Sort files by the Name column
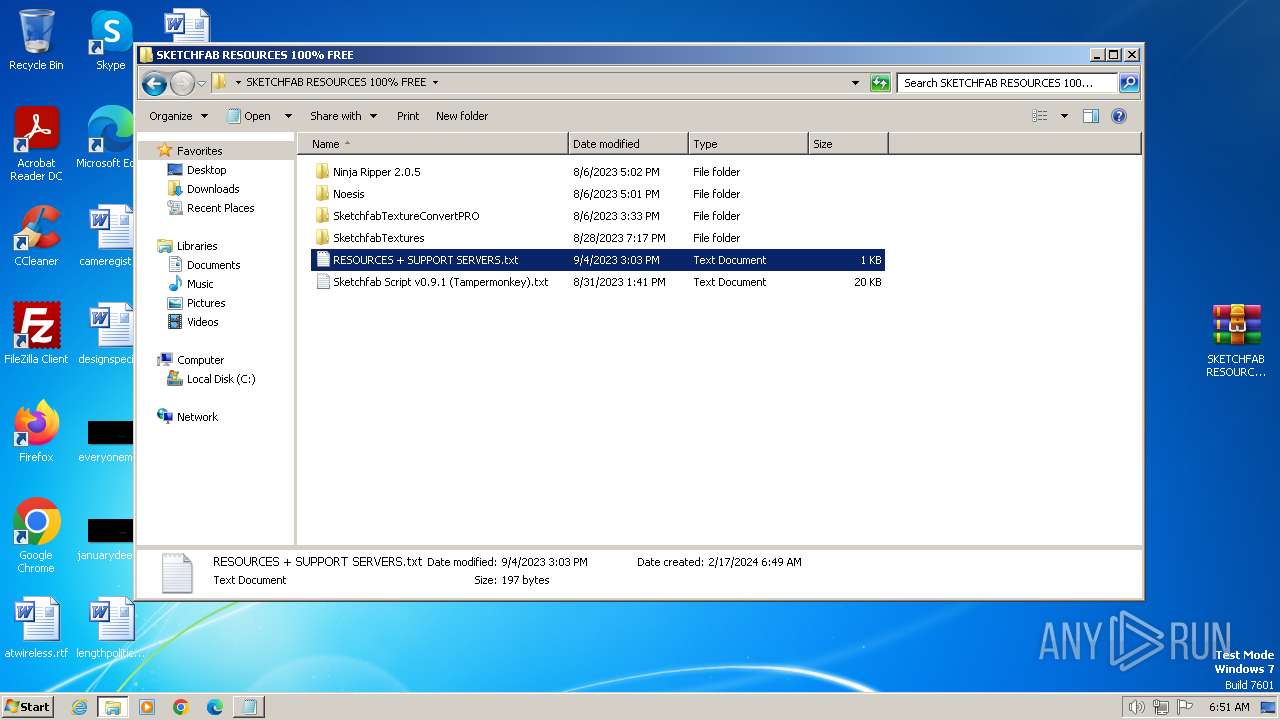1280x720 pixels. pyautogui.click(x=433, y=144)
